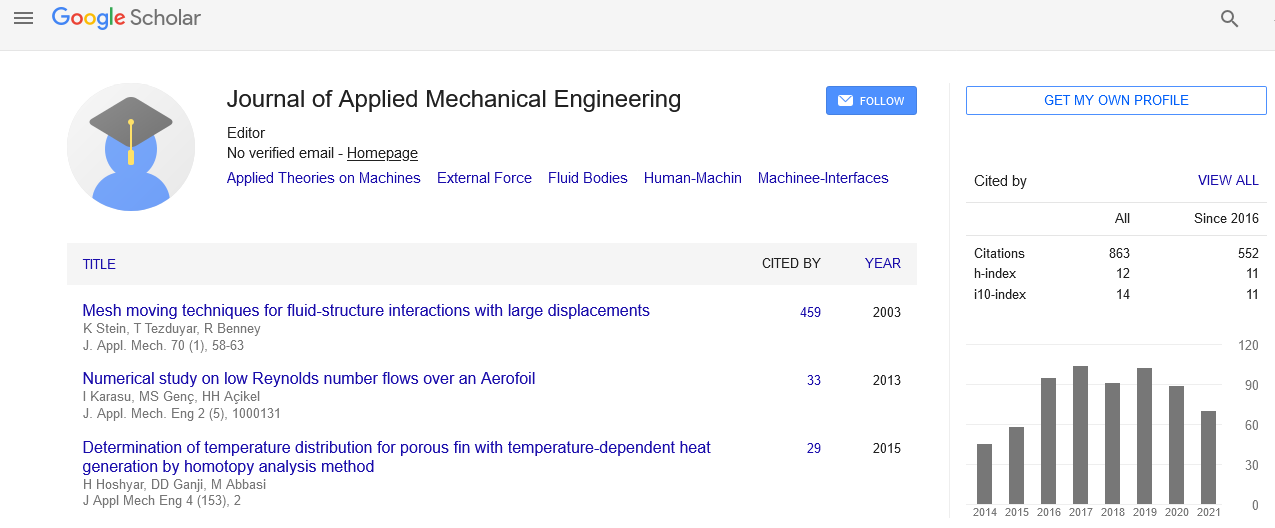The image size is (1275, 528).
Task: Click the Google Scholar logo
Action: [126, 18]
